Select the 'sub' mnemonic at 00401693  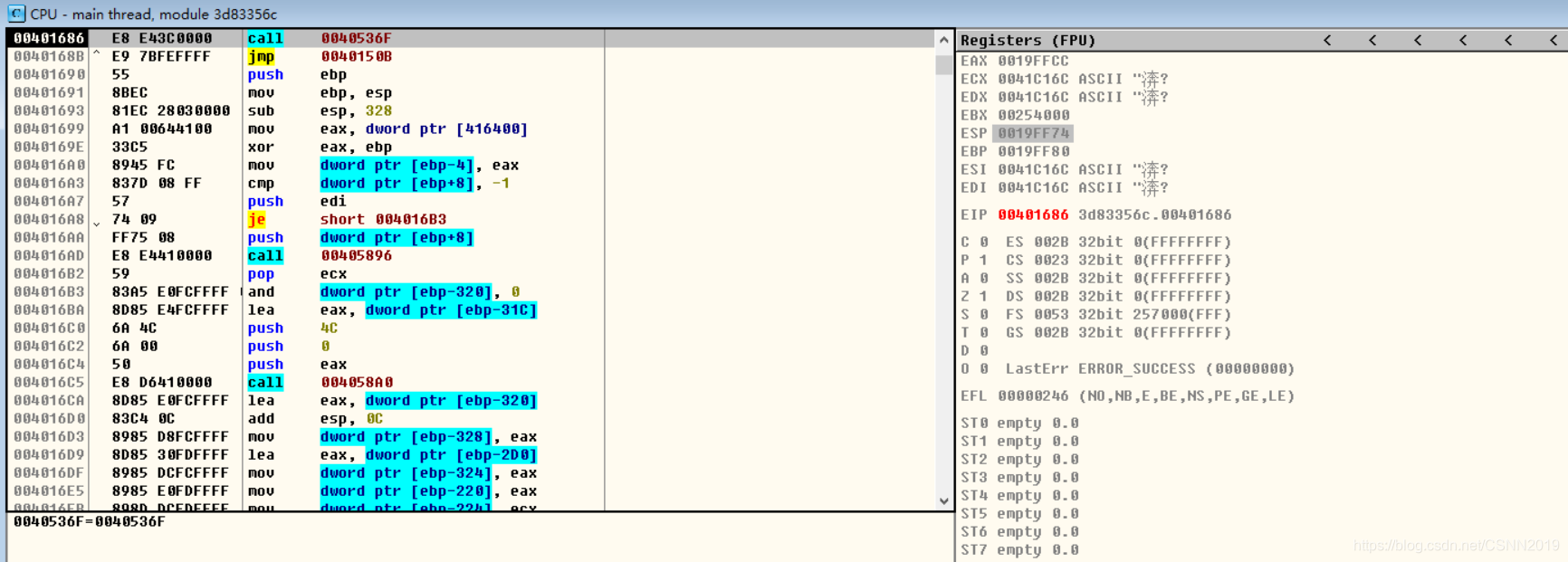261,110
